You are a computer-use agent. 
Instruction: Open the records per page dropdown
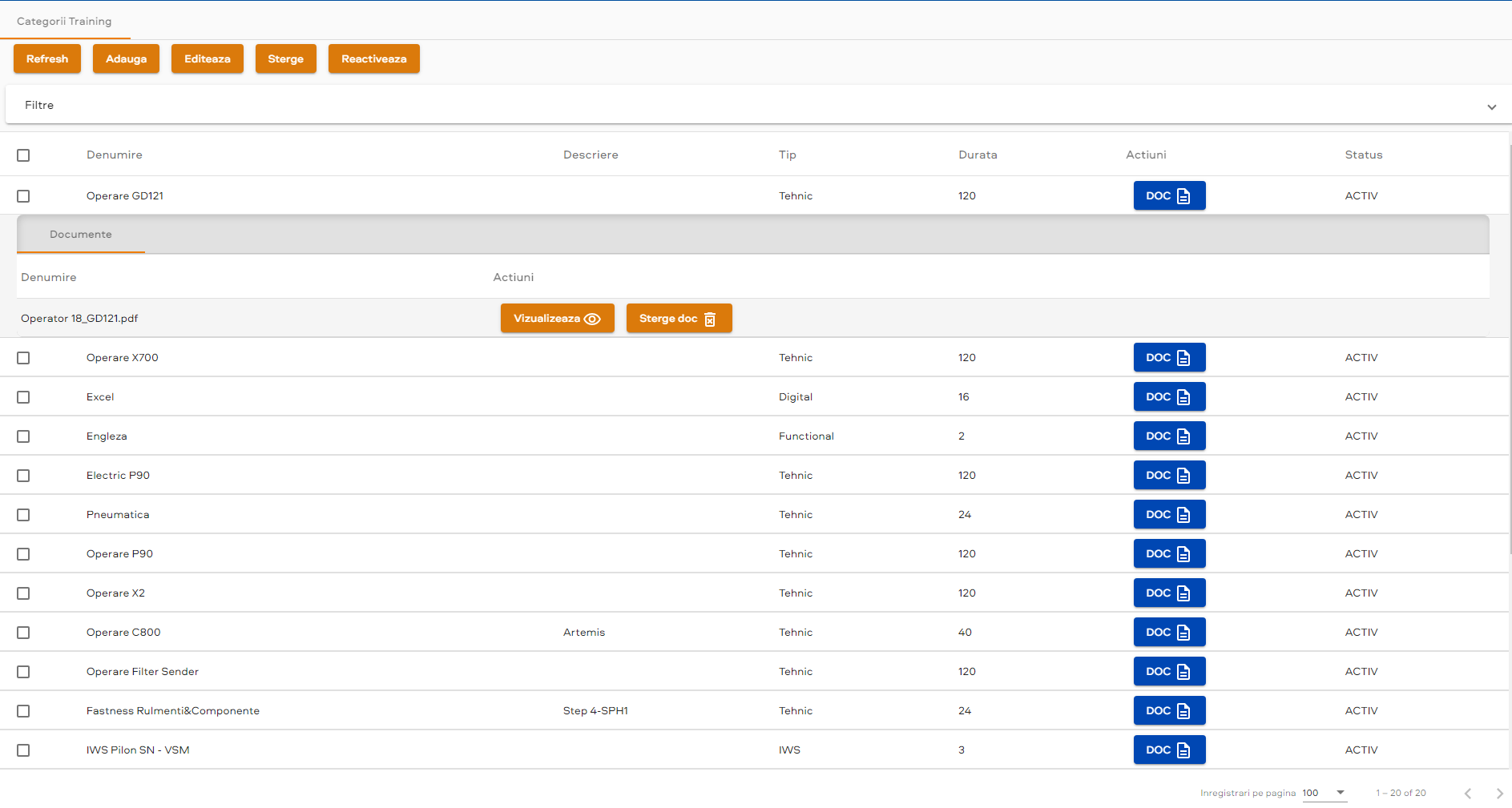coord(1324,793)
